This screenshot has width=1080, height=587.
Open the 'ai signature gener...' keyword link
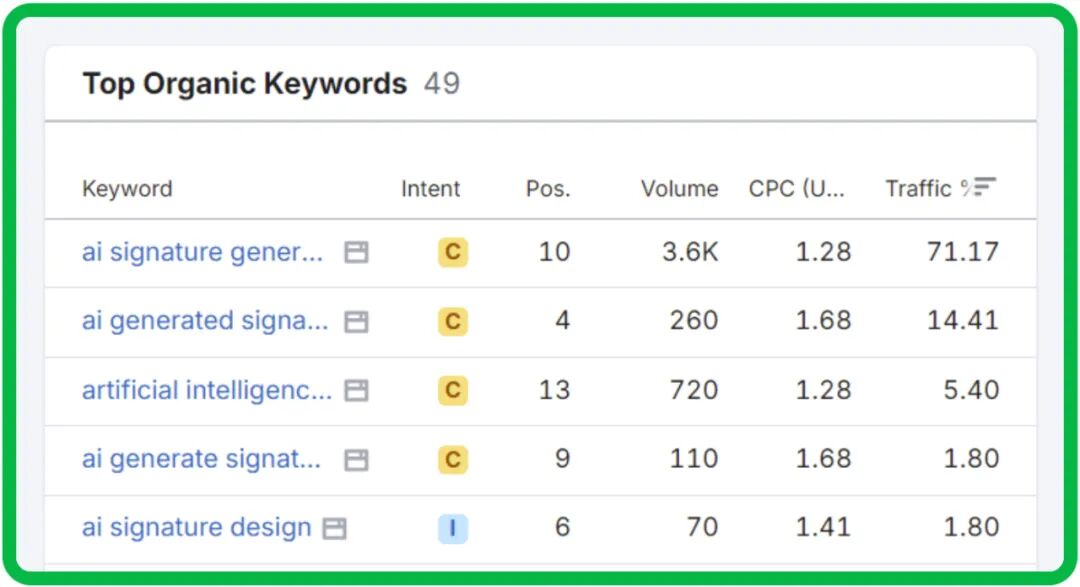202,252
